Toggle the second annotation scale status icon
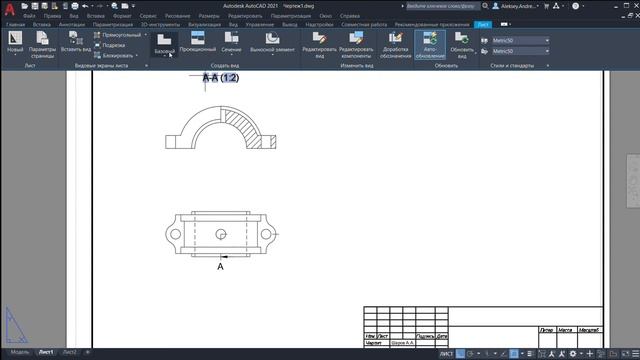 tap(562, 354)
